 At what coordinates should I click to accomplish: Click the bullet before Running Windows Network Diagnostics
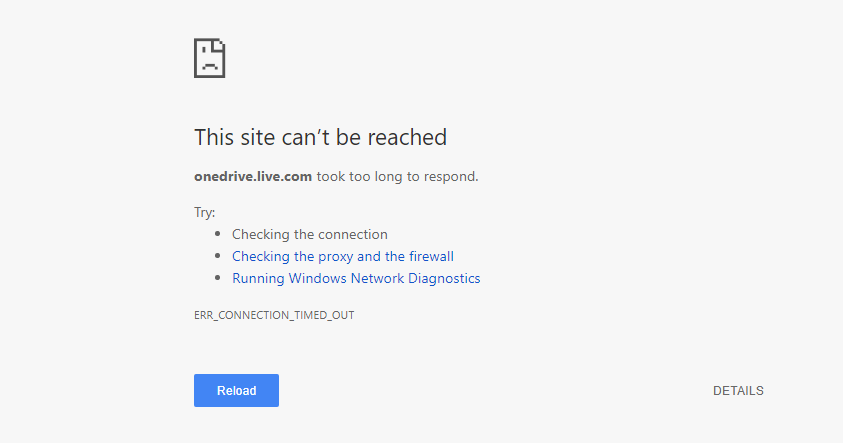218,278
